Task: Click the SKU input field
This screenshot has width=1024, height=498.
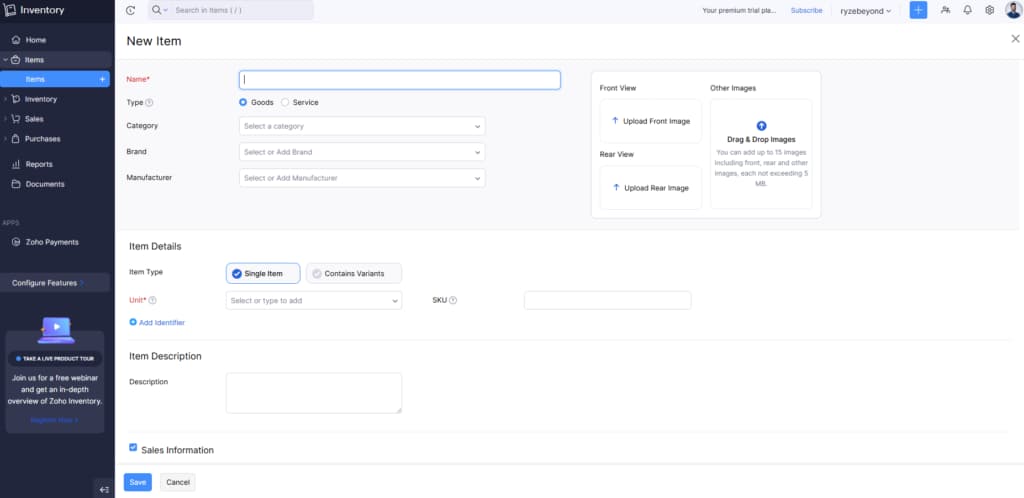Action: pos(607,300)
